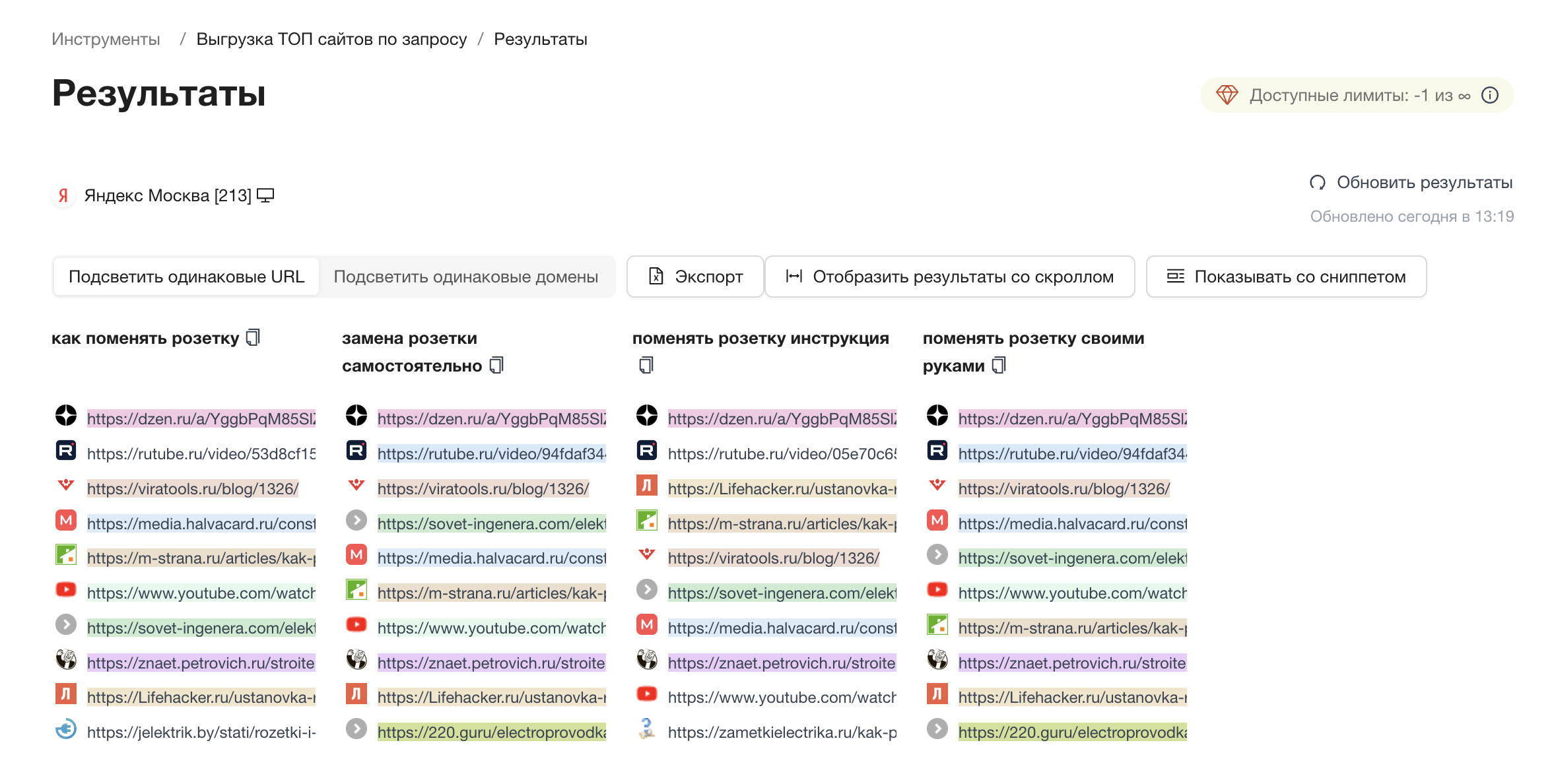This screenshot has width=1554, height=784.
Task: Click the Yandex logo icon
Action: 63,195
